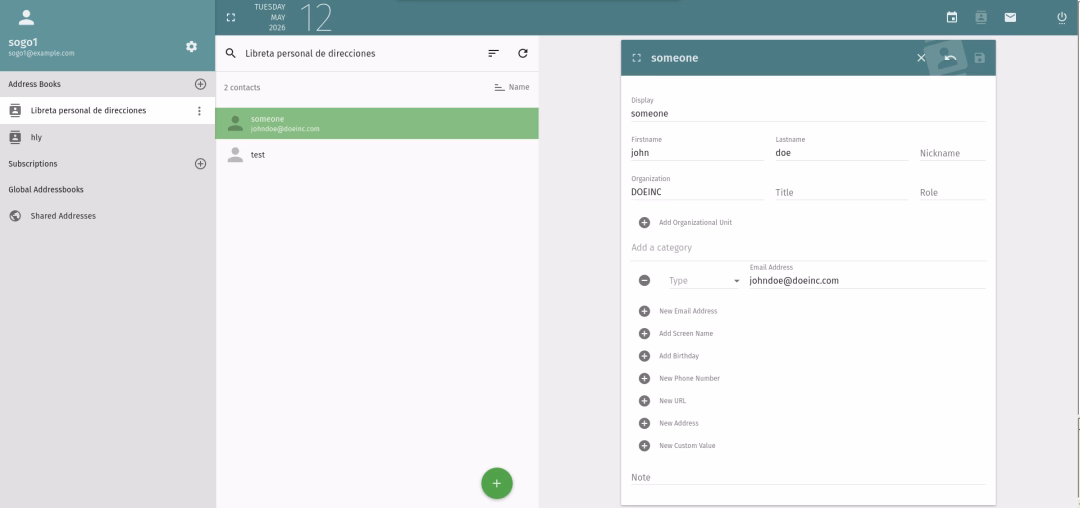The width and height of the screenshot is (1080, 508).
Task: Open Shared Addresses global addressbook
Action: pyautogui.click(x=107, y=215)
